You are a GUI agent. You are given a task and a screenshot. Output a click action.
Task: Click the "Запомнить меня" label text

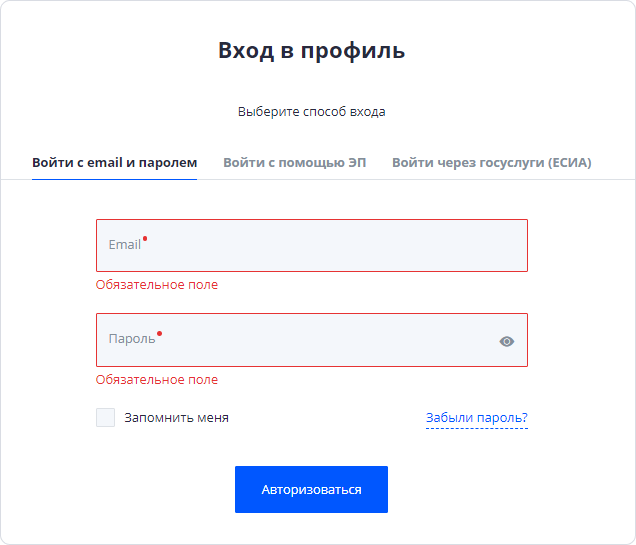coord(176,418)
